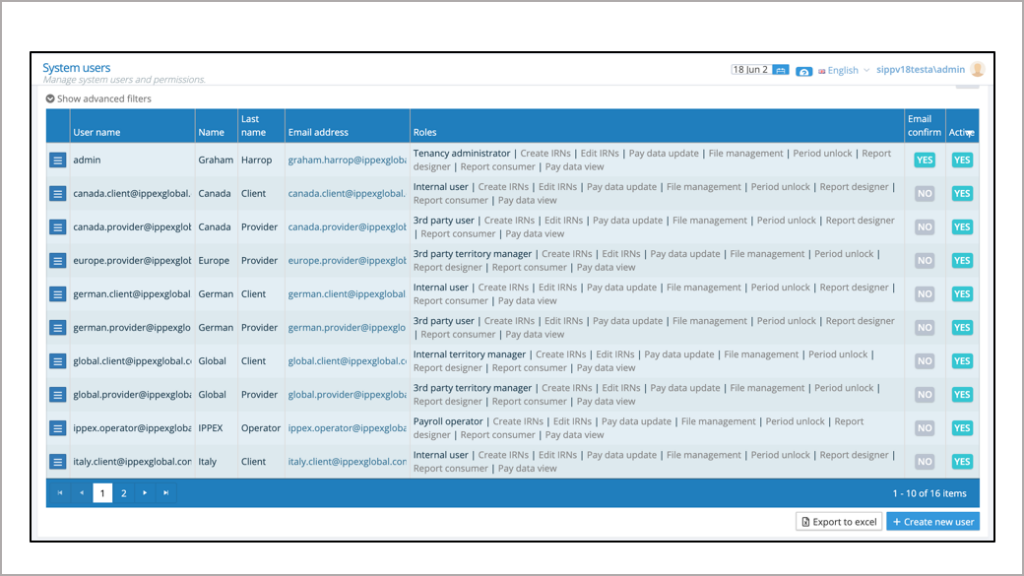Go to the next page of users
The image size is (1024, 576).
tap(145, 493)
